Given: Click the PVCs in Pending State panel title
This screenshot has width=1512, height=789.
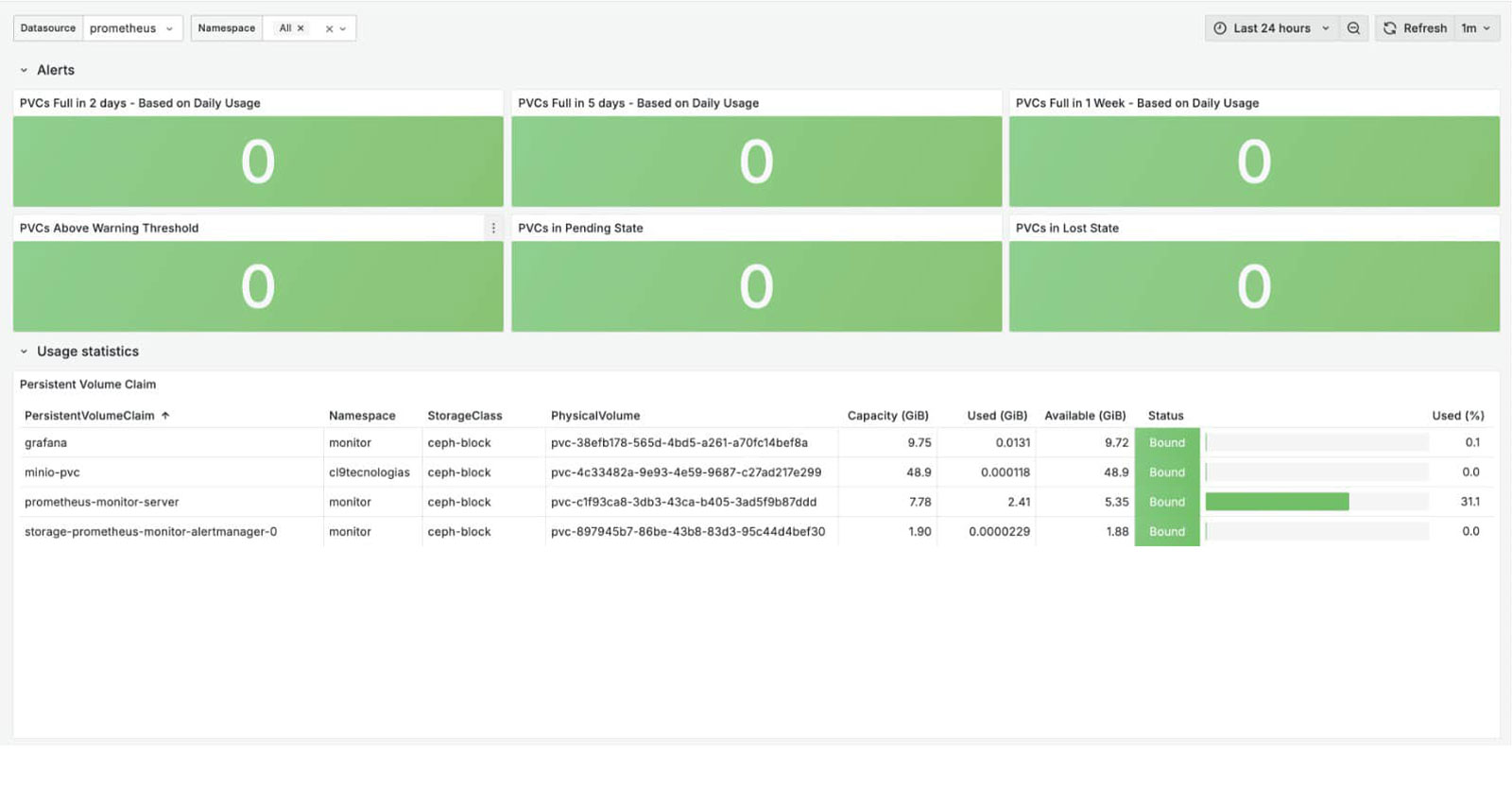Looking at the screenshot, I should (x=580, y=228).
